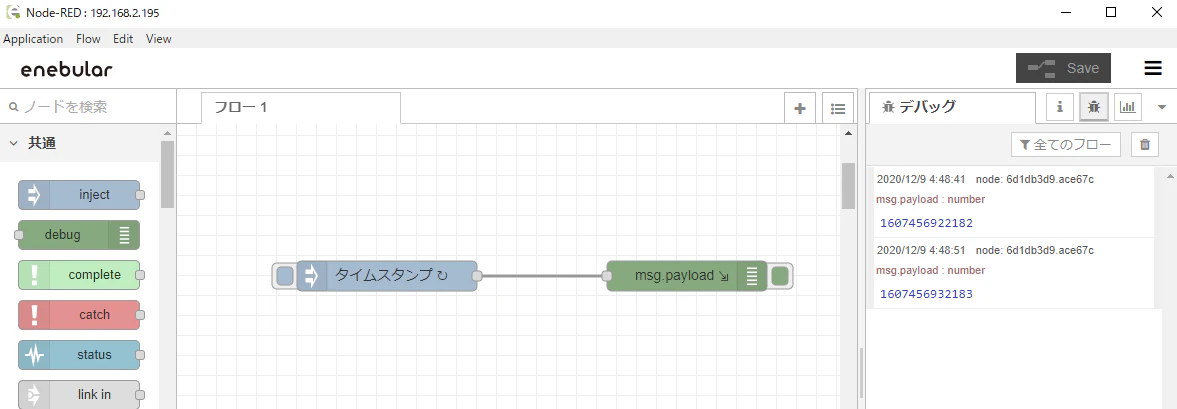1177x409 pixels.
Task: Focus the ノードを検索 search field
Action: coord(88,107)
